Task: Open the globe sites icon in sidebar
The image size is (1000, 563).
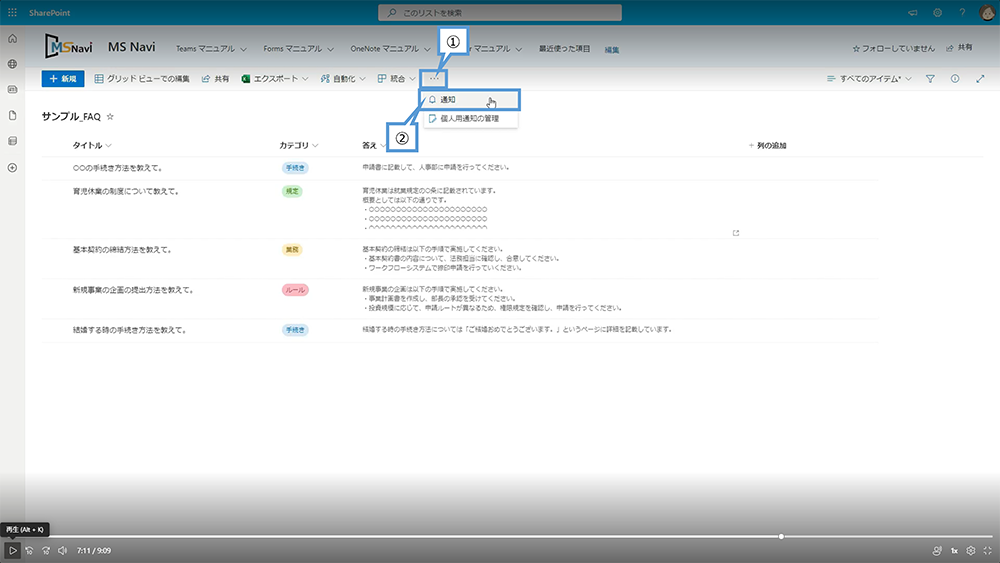Action: point(12,64)
